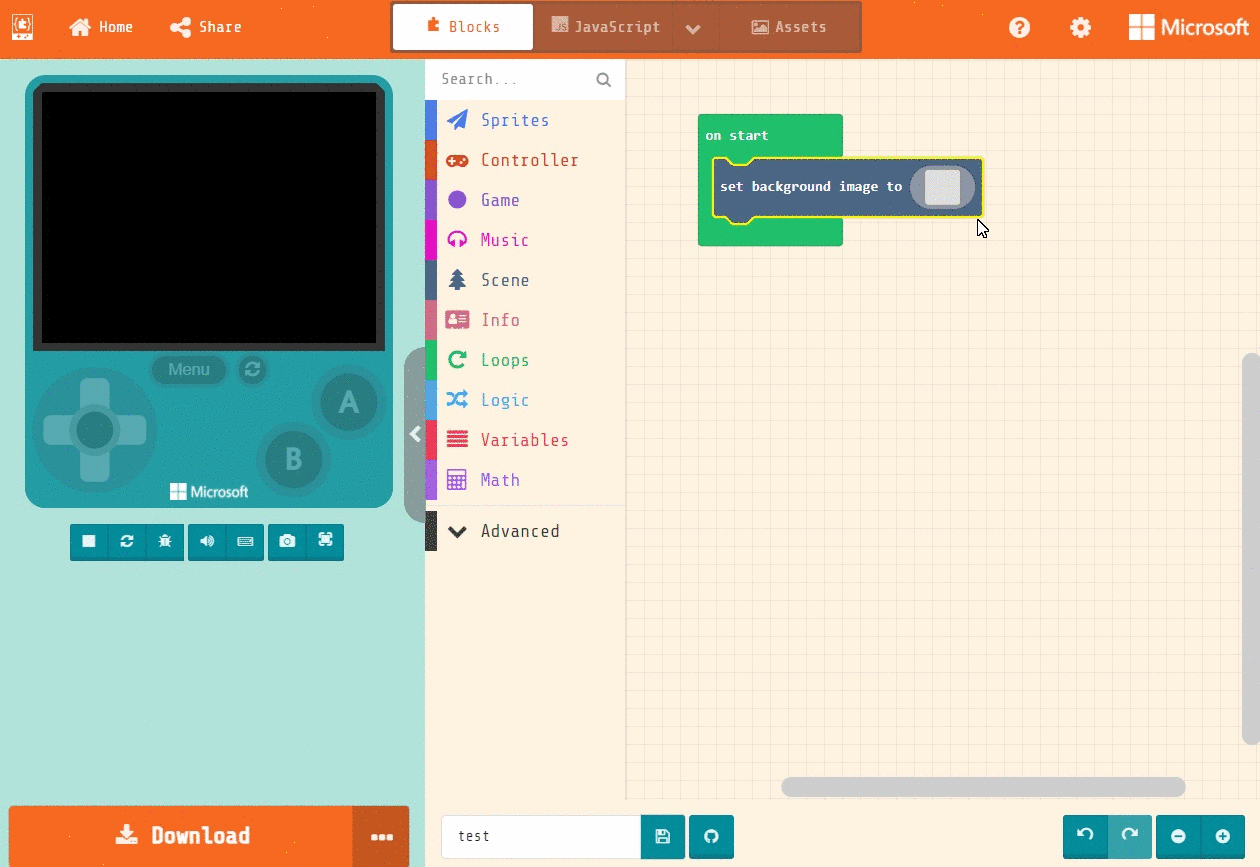Stop the simulator
This screenshot has height=867, width=1260.
coord(89,541)
